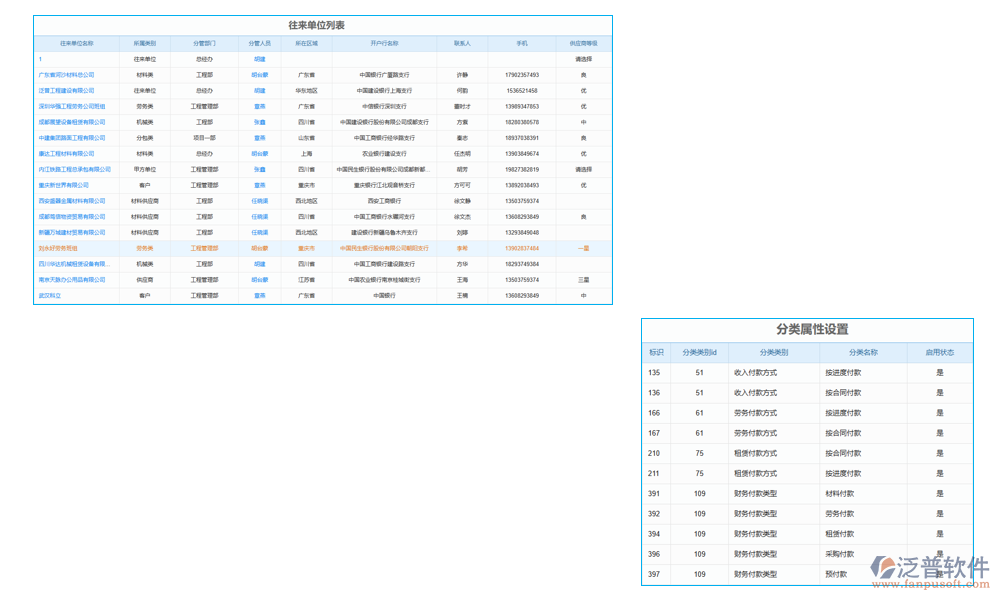Click the 泛普软件 logo icon

[883, 567]
